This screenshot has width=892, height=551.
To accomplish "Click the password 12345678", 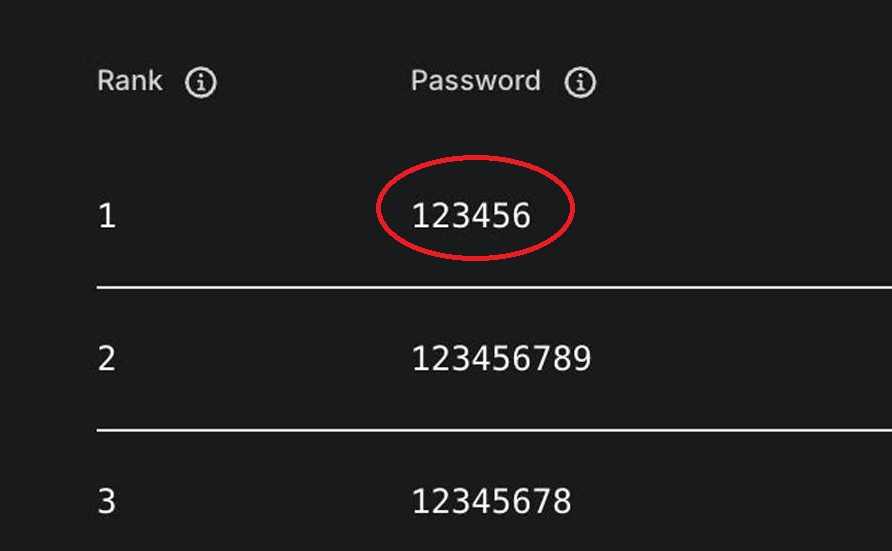I will point(491,501).
